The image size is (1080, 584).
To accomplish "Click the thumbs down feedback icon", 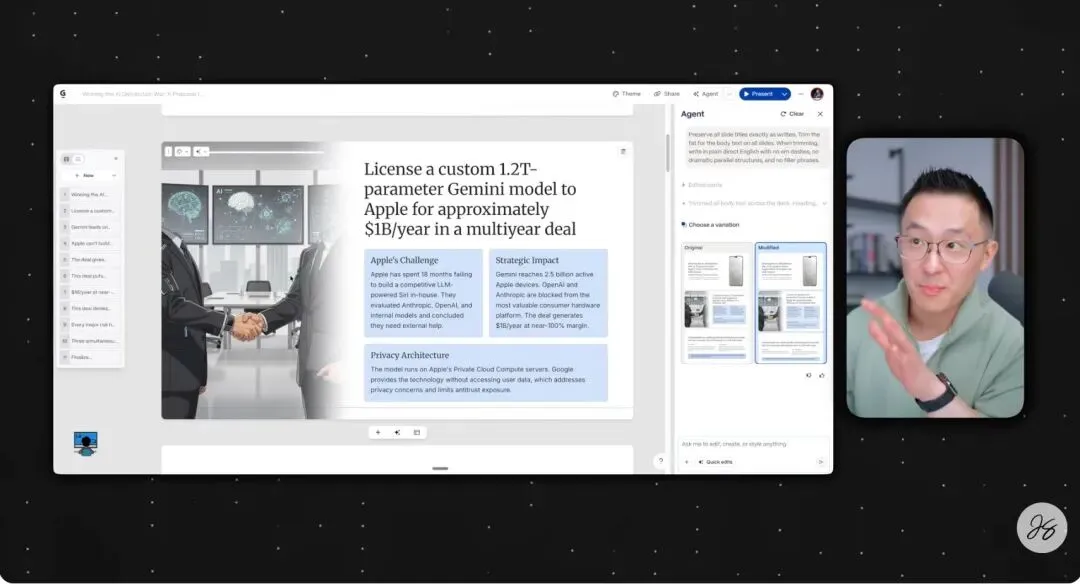I will point(809,375).
